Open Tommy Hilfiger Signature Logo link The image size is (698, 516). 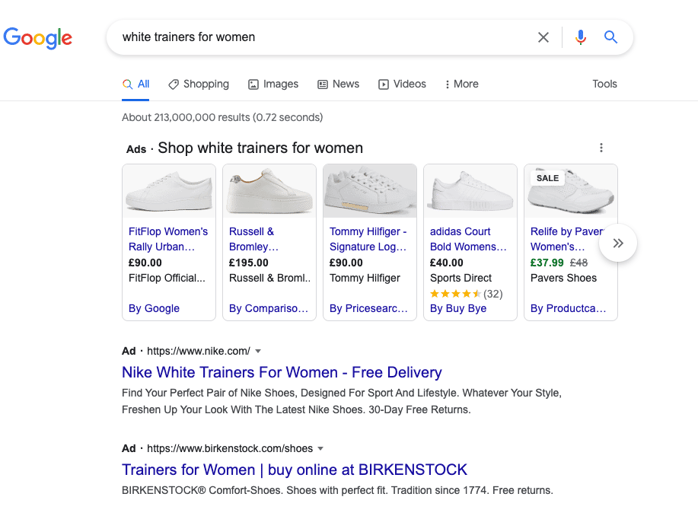pos(368,239)
